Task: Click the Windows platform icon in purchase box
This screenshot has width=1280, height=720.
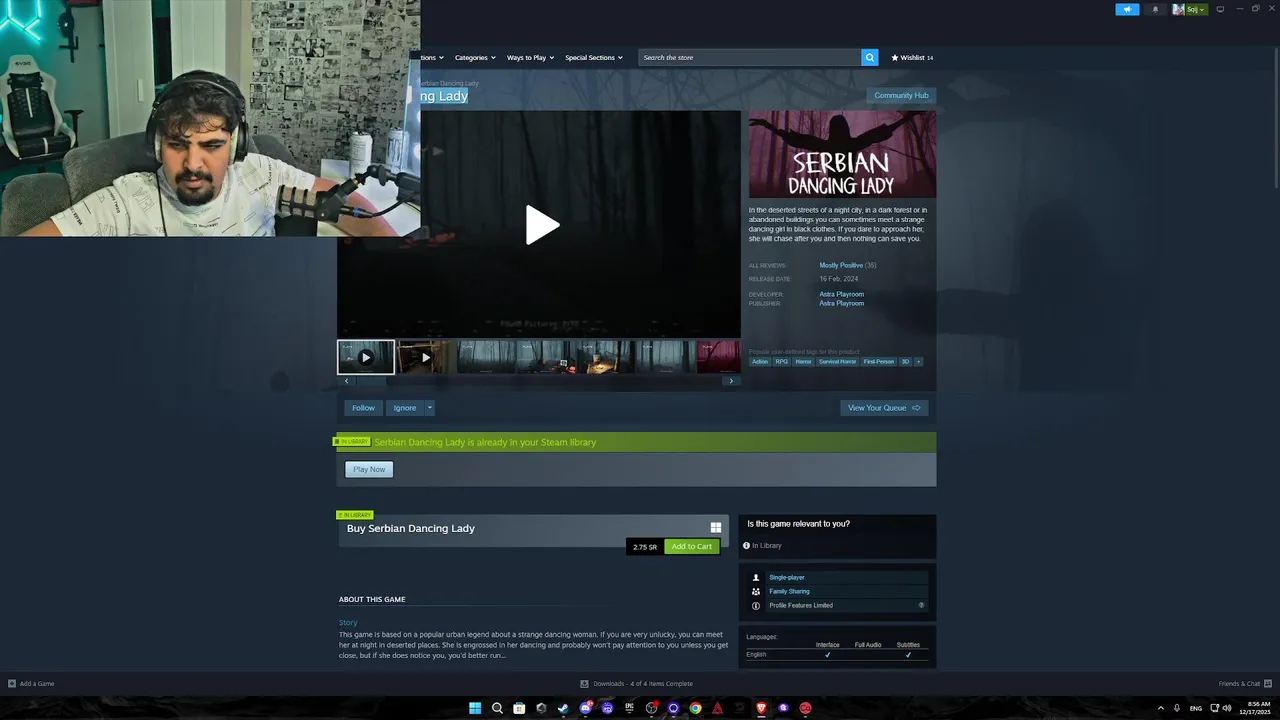Action: coord(716,527)
